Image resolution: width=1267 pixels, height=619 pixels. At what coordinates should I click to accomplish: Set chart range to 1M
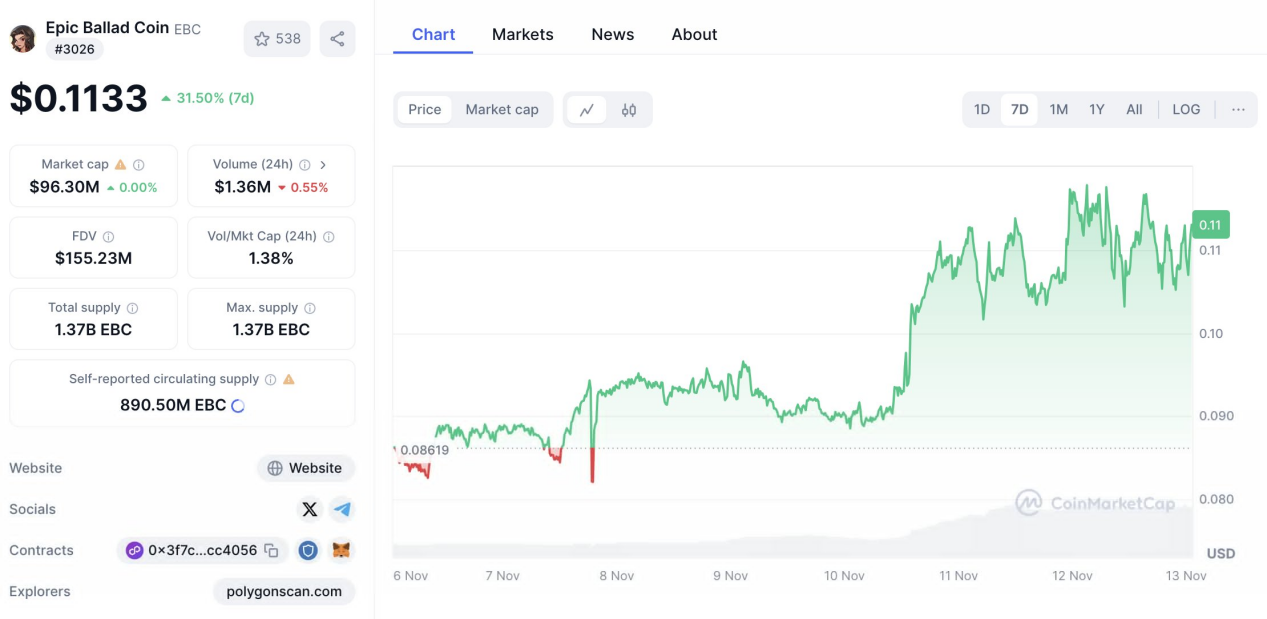1059,110
